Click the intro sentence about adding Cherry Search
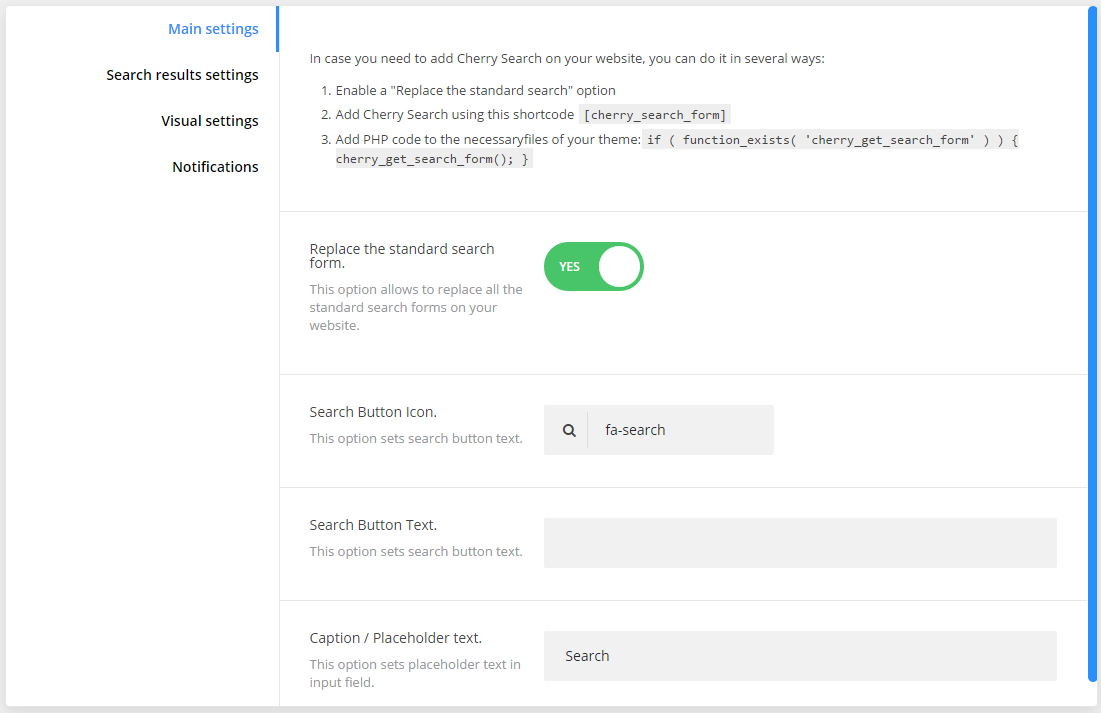The image size is (1101, 713). coord(567,59)
